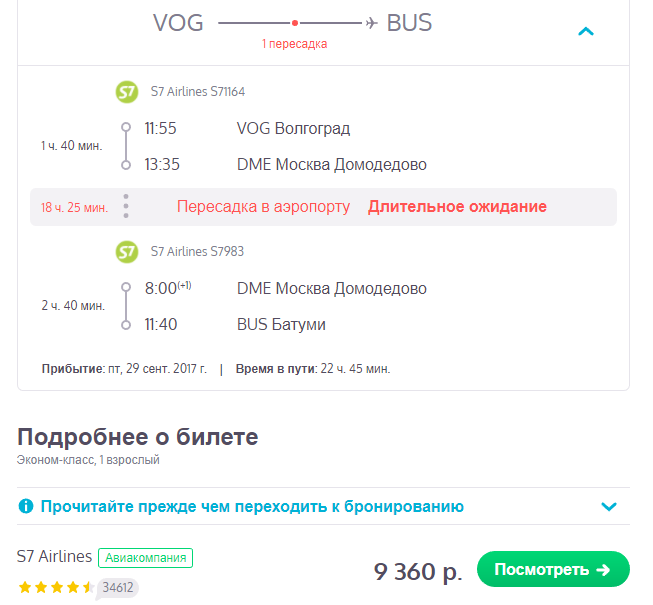Click the 'Длительное ожидание' warning text
The height and width of the screenshot is (605, 653).
point(457,207)
